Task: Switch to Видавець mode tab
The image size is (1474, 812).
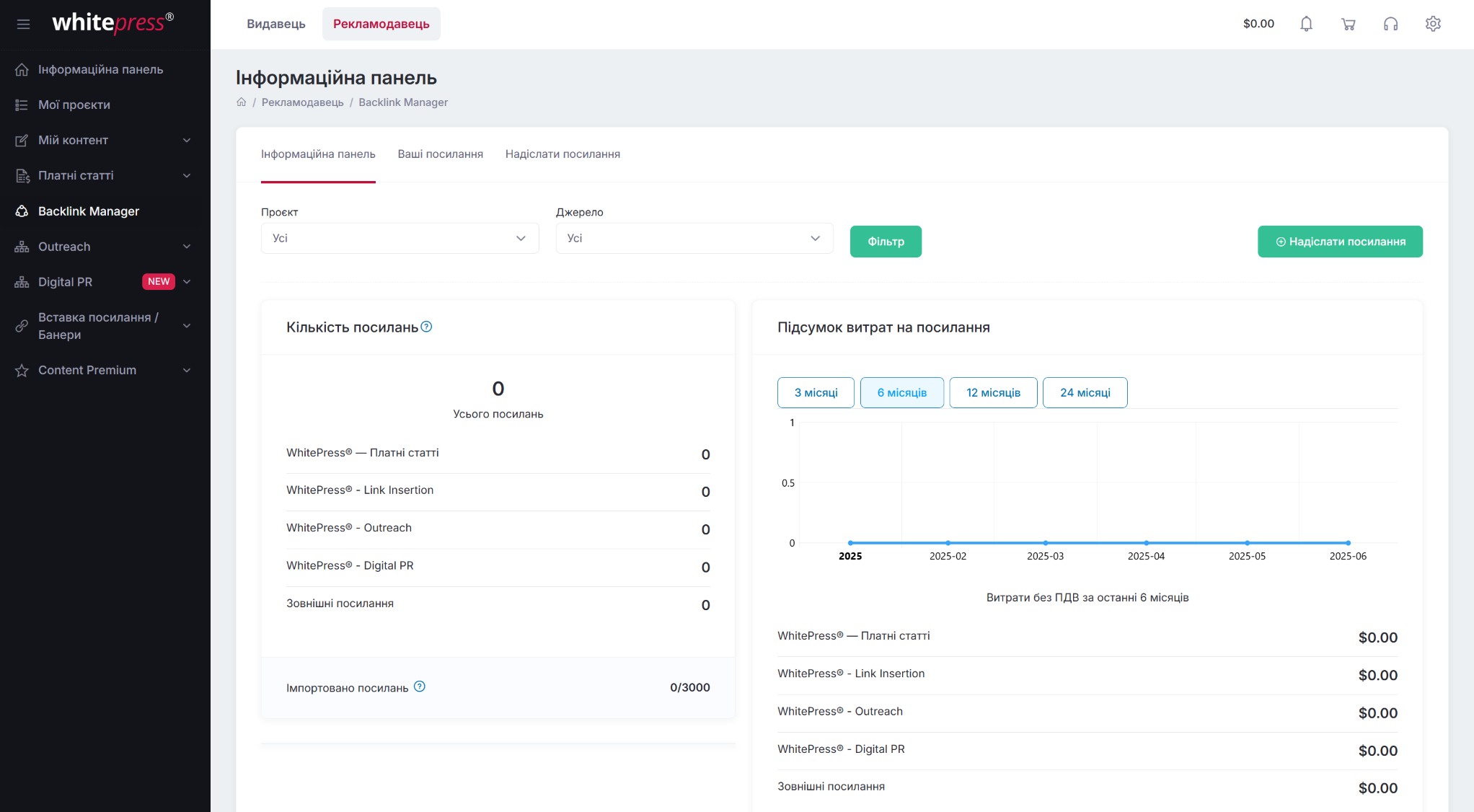Action: point(275,24)
